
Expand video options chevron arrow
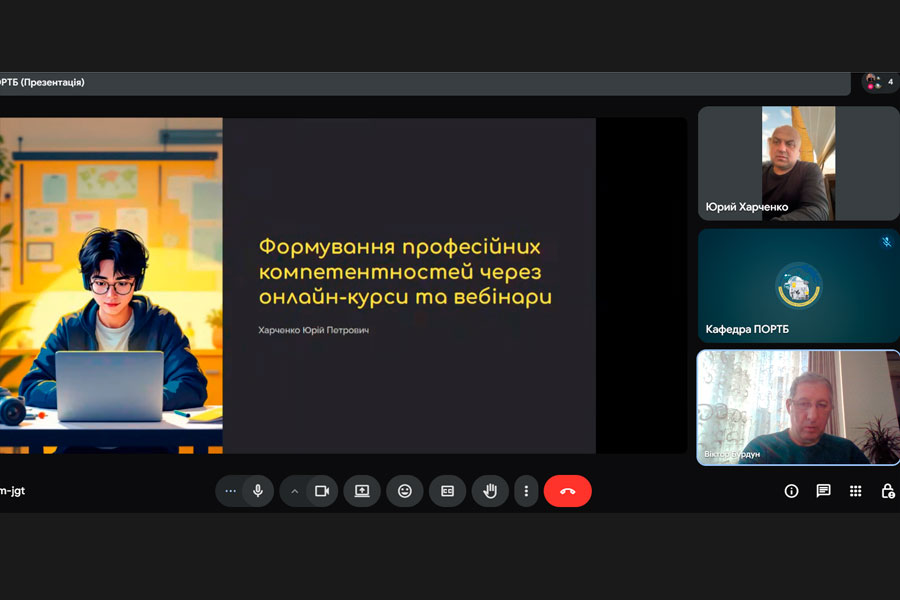point(294,491)
